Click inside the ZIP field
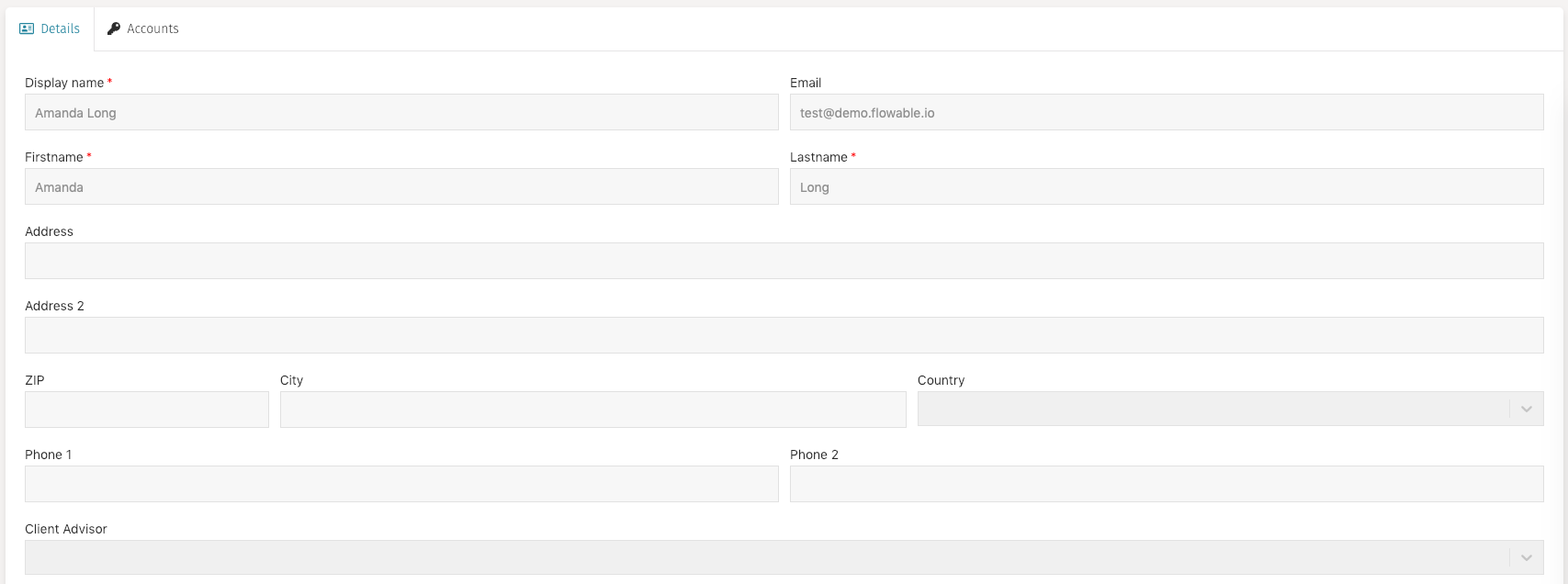1568x584 pixels. (x=146, y=409)
